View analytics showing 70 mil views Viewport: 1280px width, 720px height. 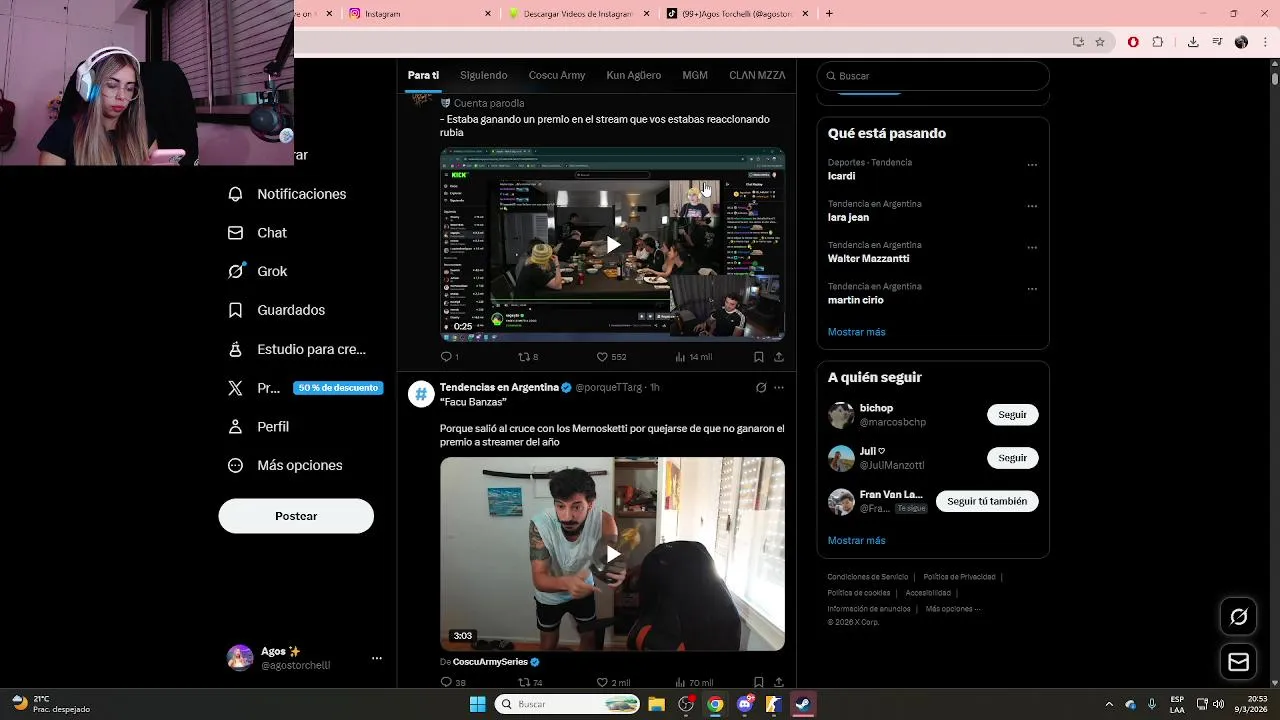pos(693,683)
